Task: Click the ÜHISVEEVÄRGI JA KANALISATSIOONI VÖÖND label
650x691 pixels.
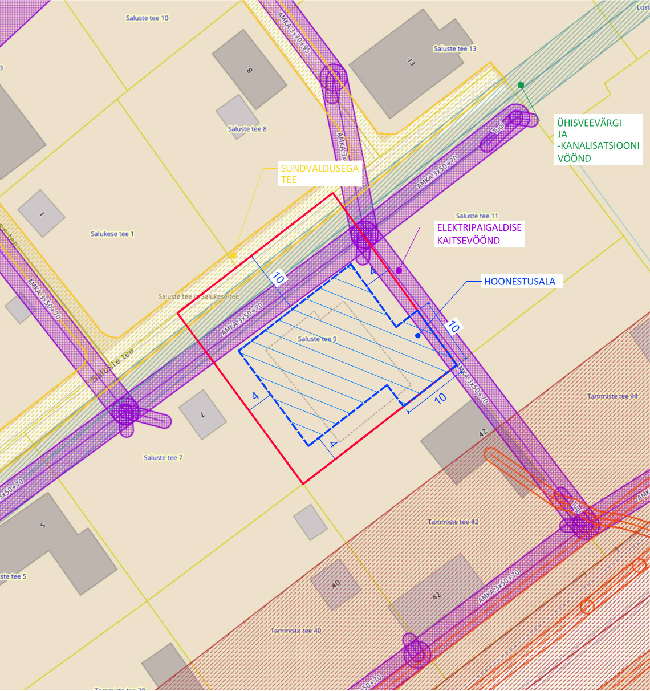Action: [597, 139]
